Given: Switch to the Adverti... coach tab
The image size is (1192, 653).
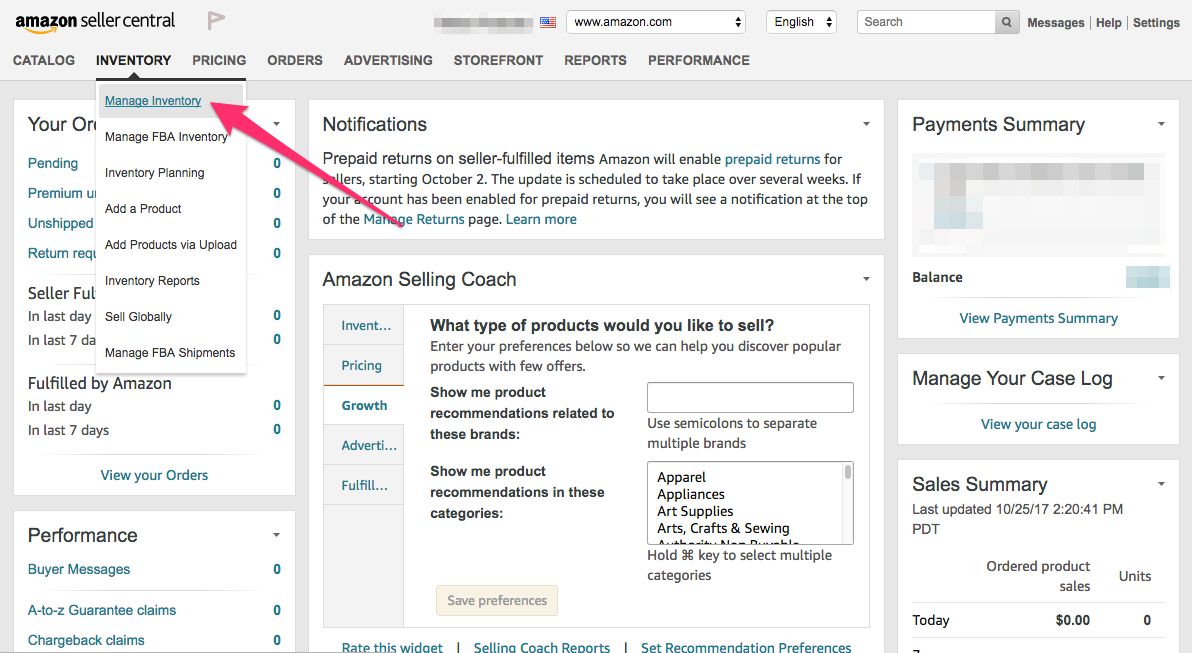Looking at the screenshot, I should point(363,445).
